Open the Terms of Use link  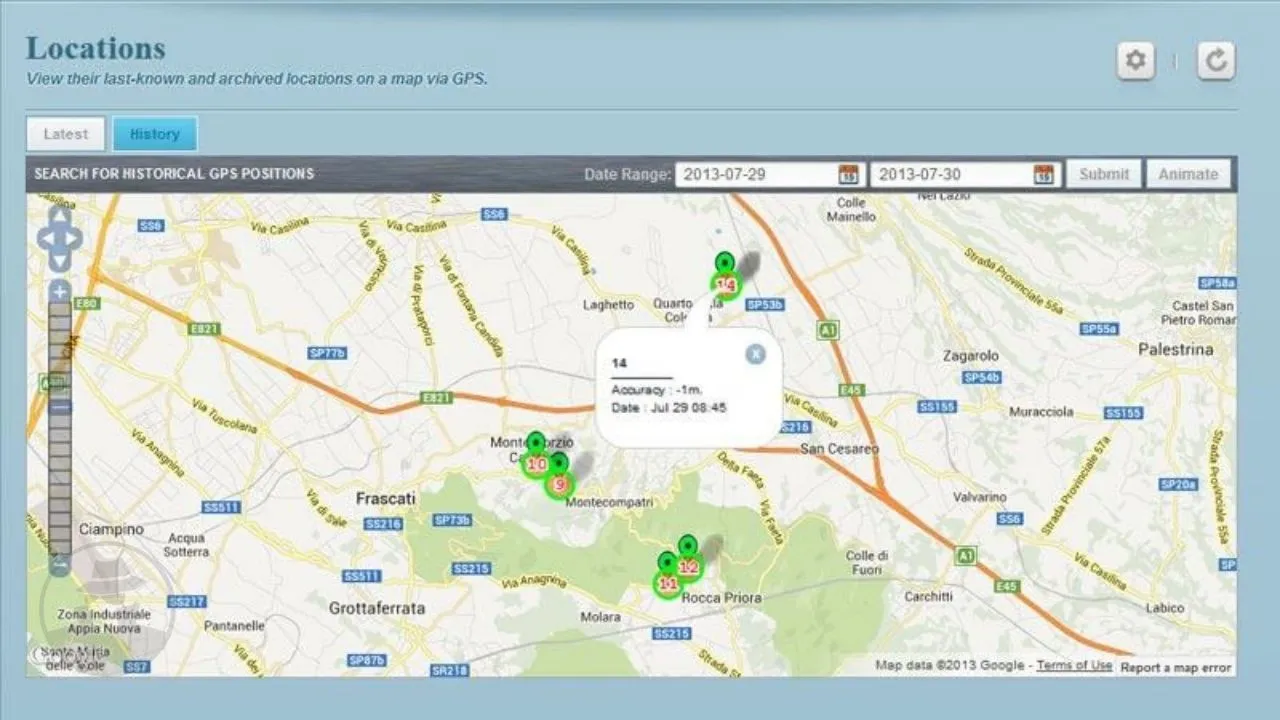pyautogui.click(x=1074, y=665)
